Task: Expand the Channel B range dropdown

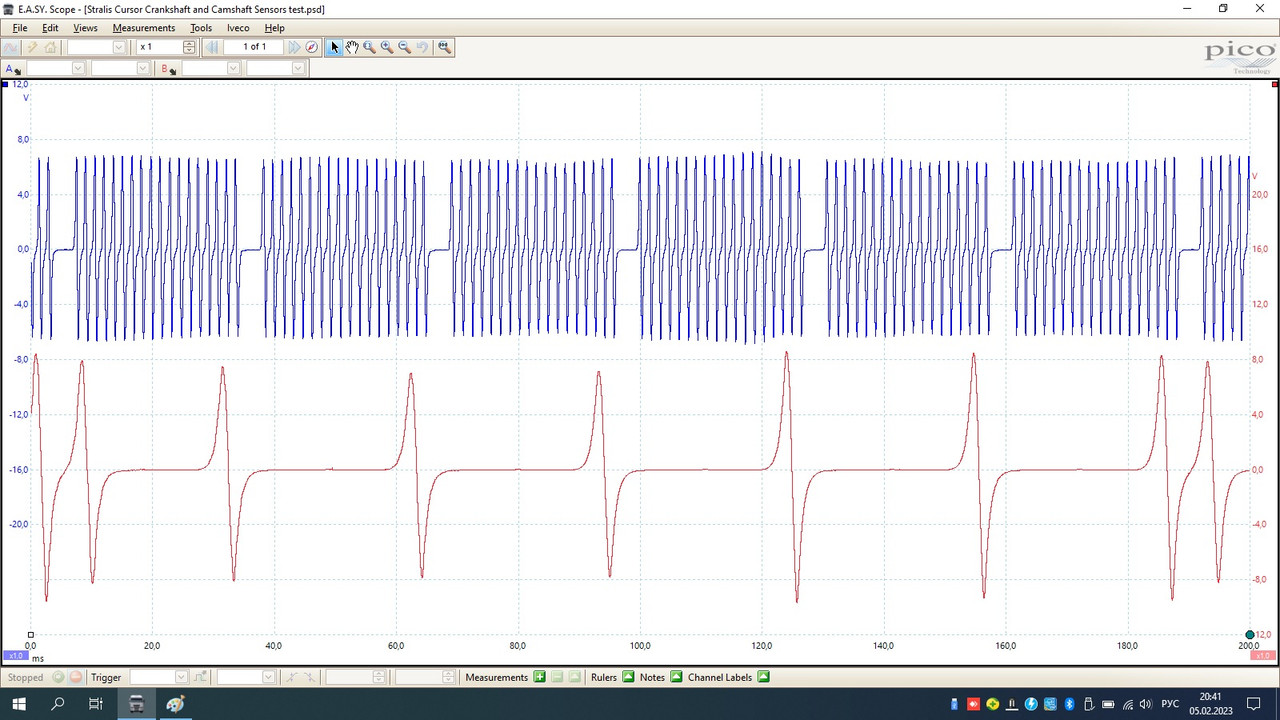Action: tap(211, 68)
